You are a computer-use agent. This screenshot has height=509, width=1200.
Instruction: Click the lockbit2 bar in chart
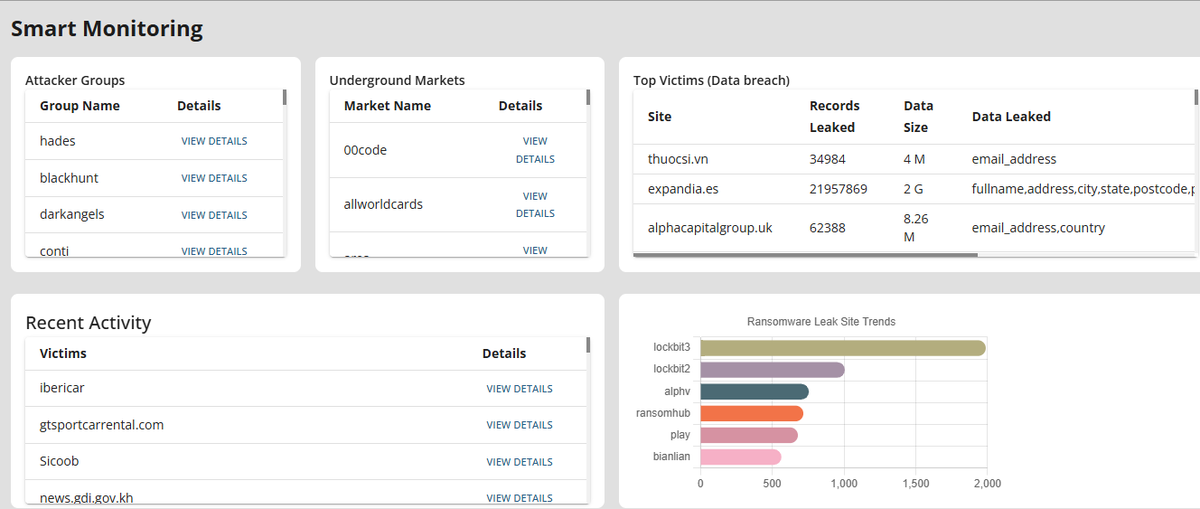click(772, 370)
